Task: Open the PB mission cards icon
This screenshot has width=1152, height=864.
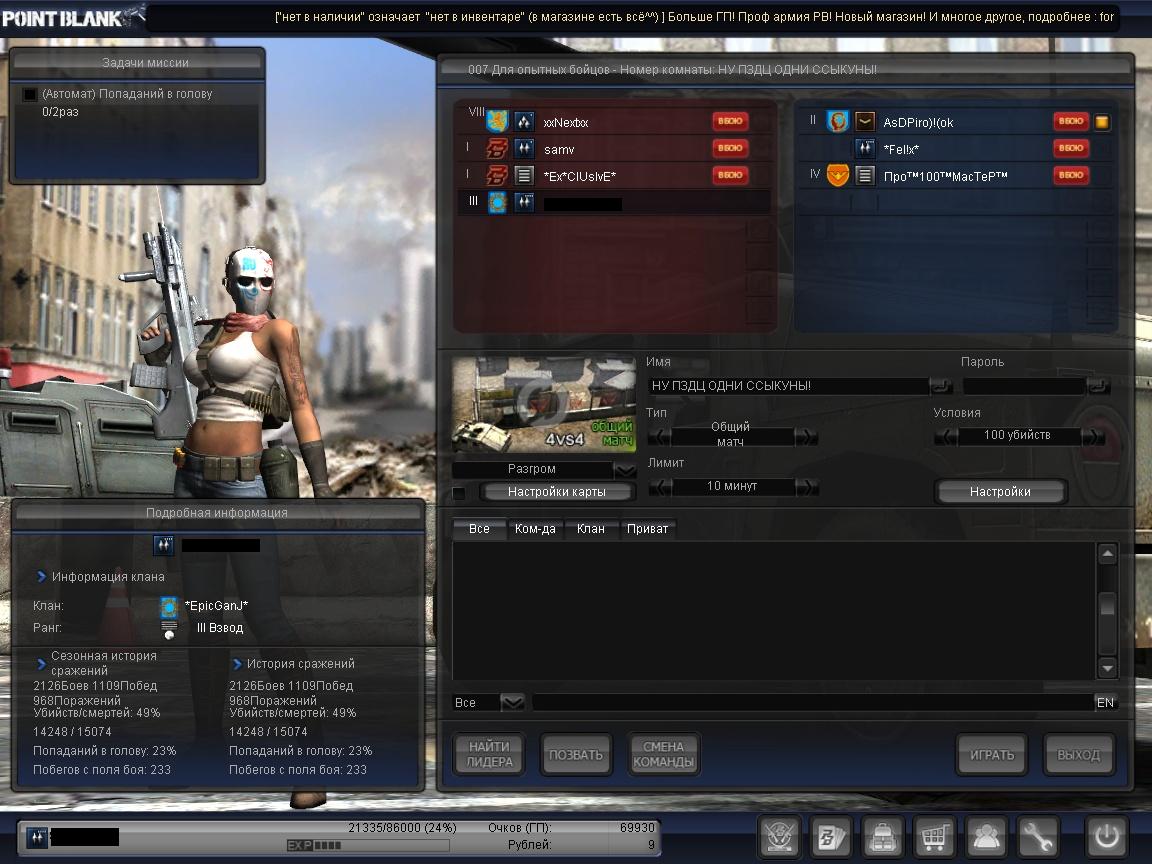Action: (831, 835)
